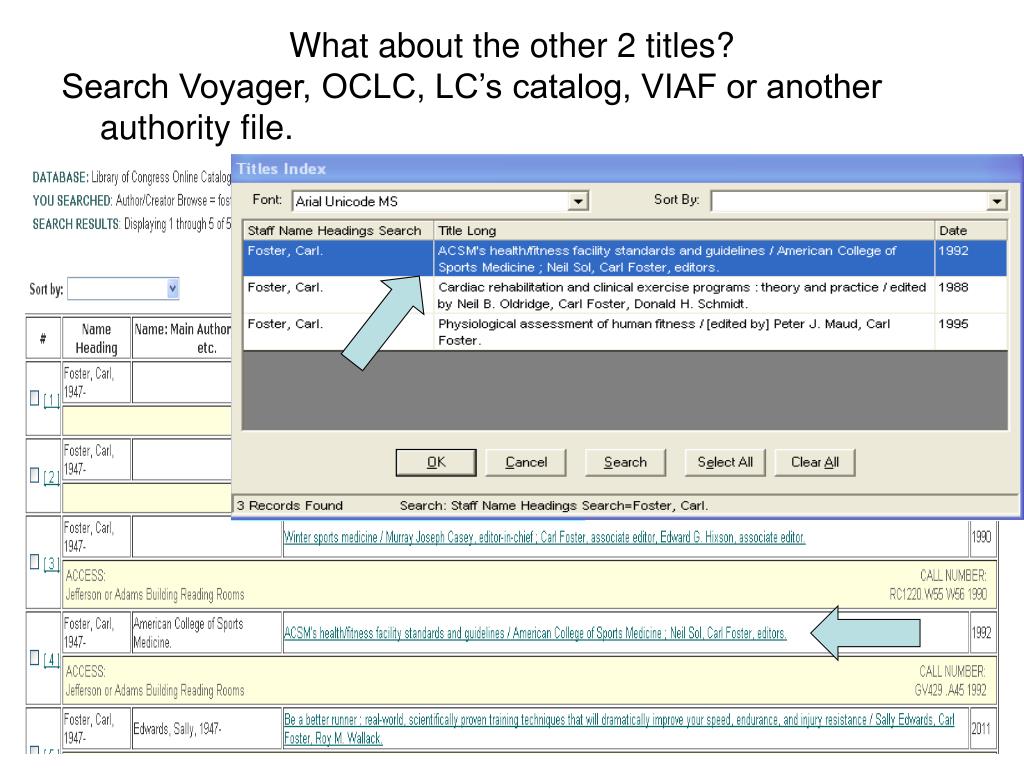This screenshot has width=1024, height=768.
Task: Open the Font dropdown showing Arial Unicode MS
Action: 577,201
